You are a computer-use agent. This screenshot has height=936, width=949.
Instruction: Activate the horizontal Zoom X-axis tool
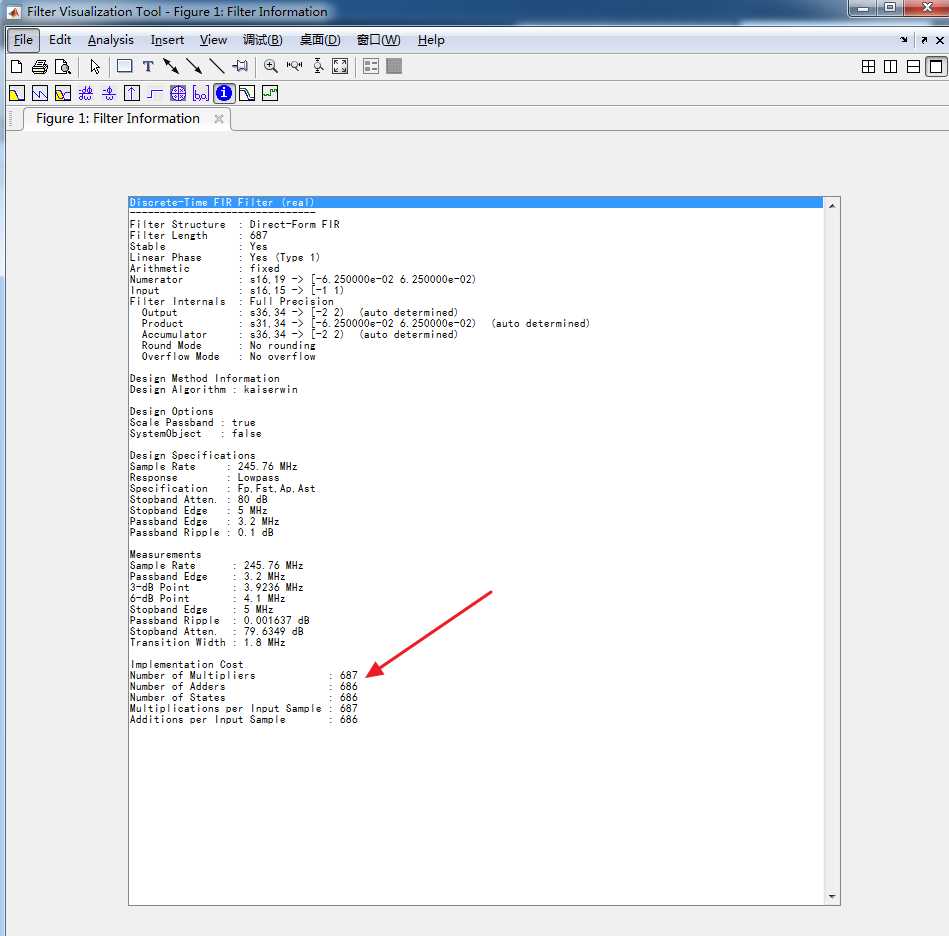294,67
